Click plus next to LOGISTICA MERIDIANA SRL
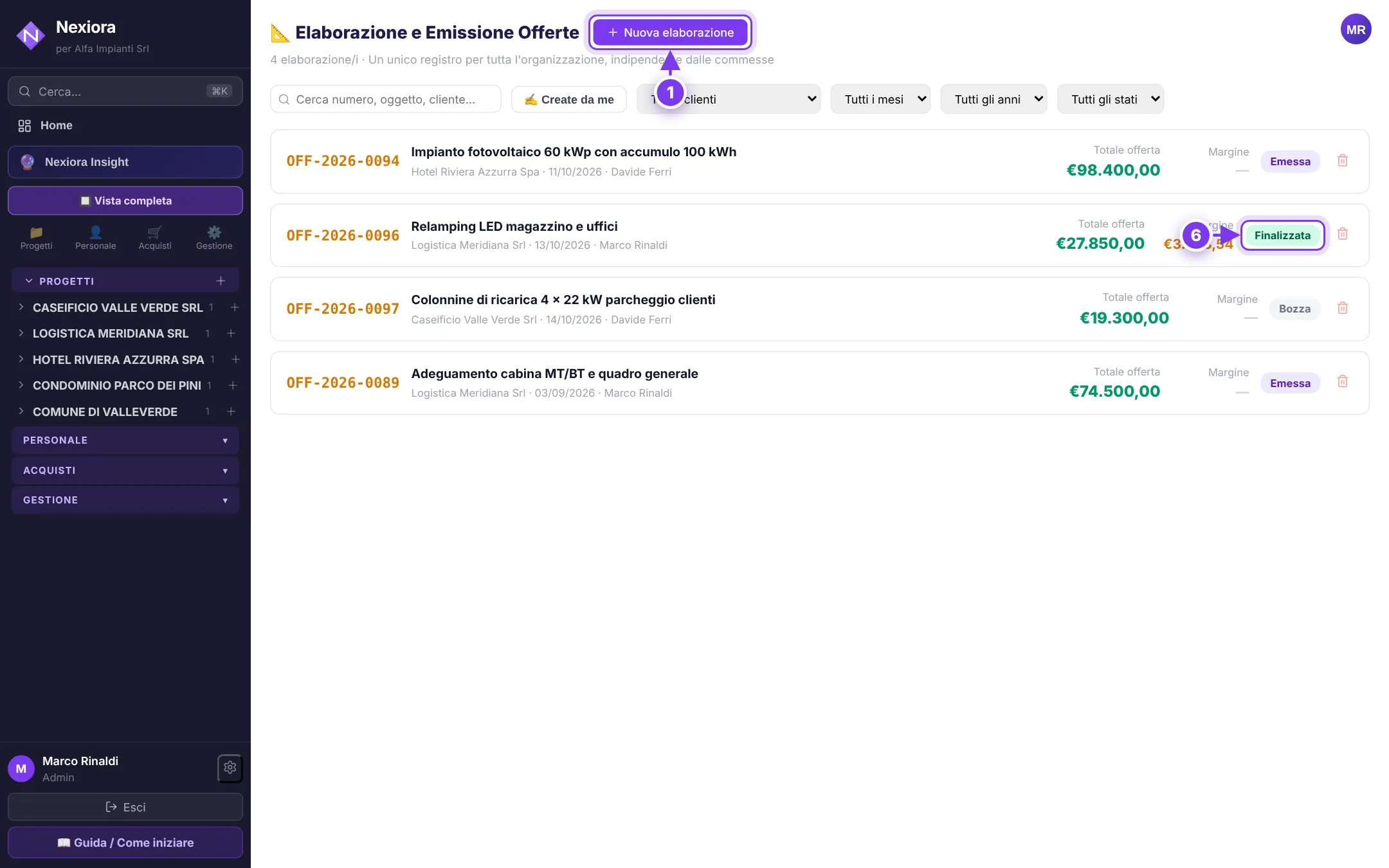 pyautogui.click(x=231, y=333)
